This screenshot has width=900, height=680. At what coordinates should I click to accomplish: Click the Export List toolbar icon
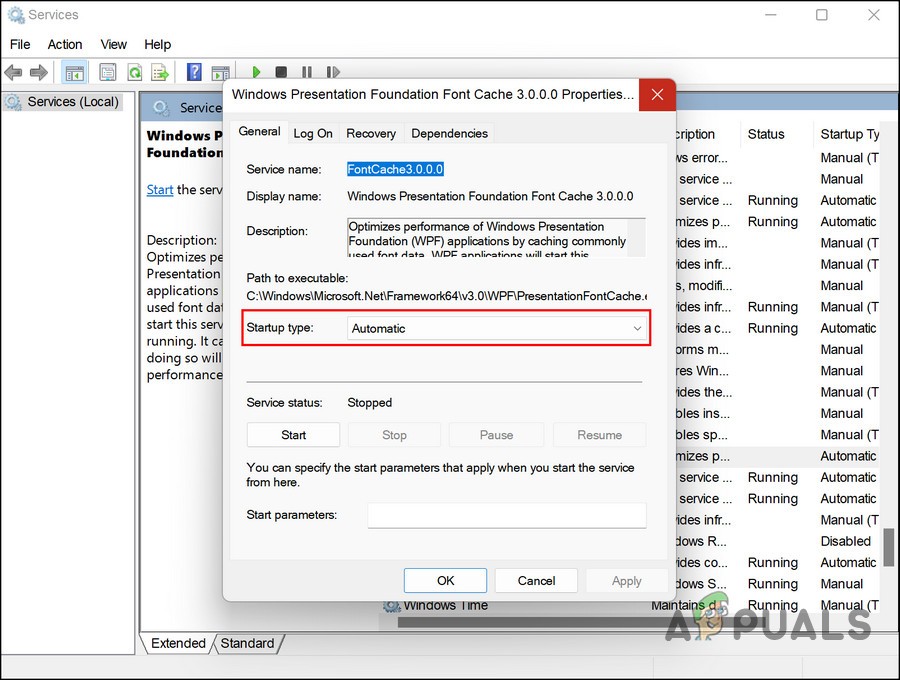[x=160, y=72]
